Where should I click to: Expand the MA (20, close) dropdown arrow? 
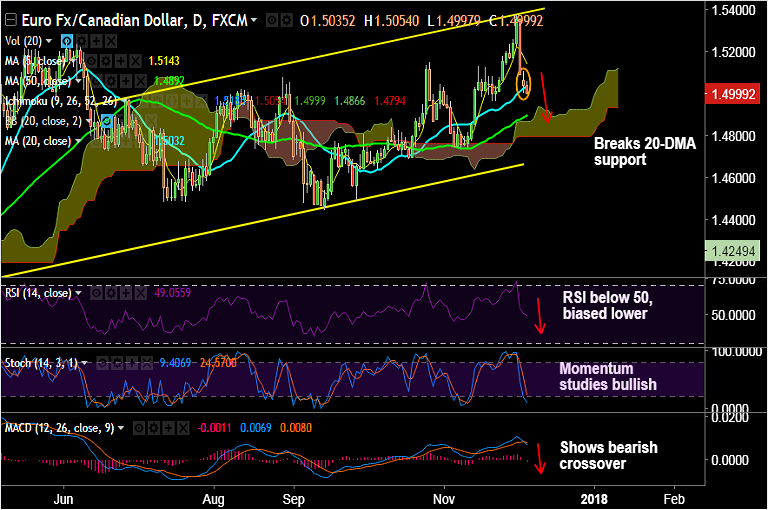coord(78,141)
